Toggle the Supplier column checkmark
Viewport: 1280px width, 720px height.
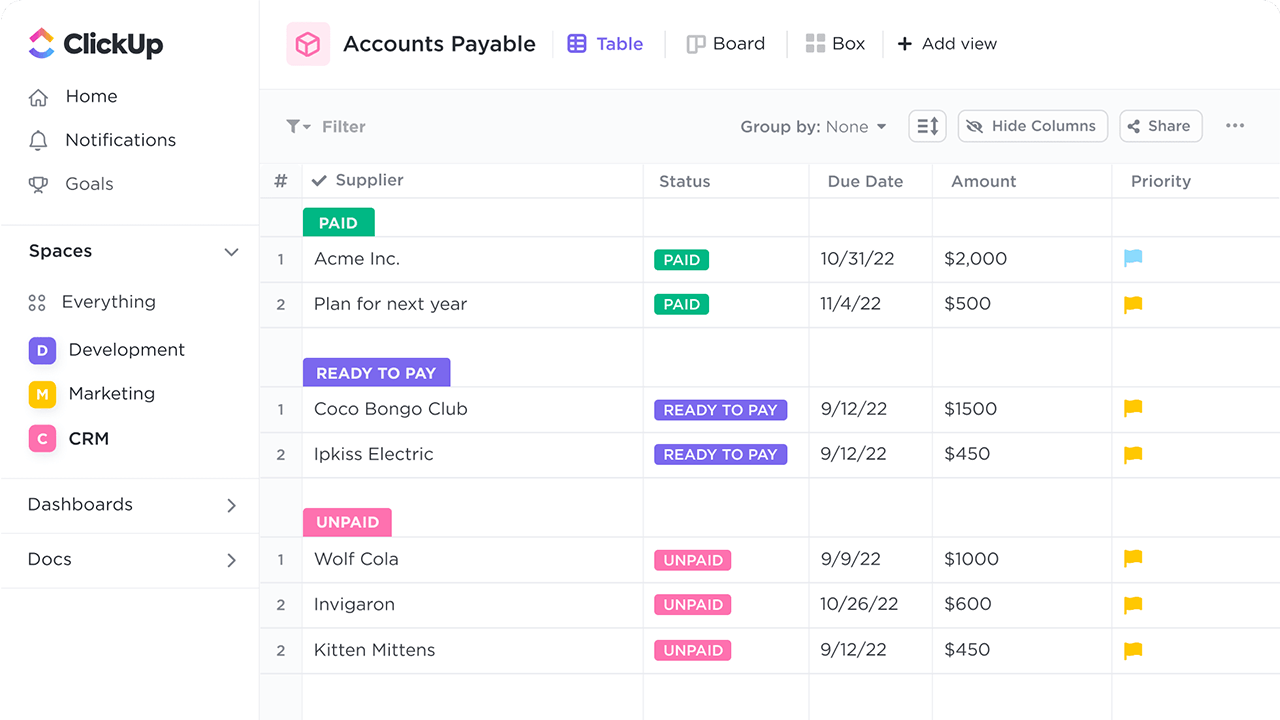tap(320, 181)
